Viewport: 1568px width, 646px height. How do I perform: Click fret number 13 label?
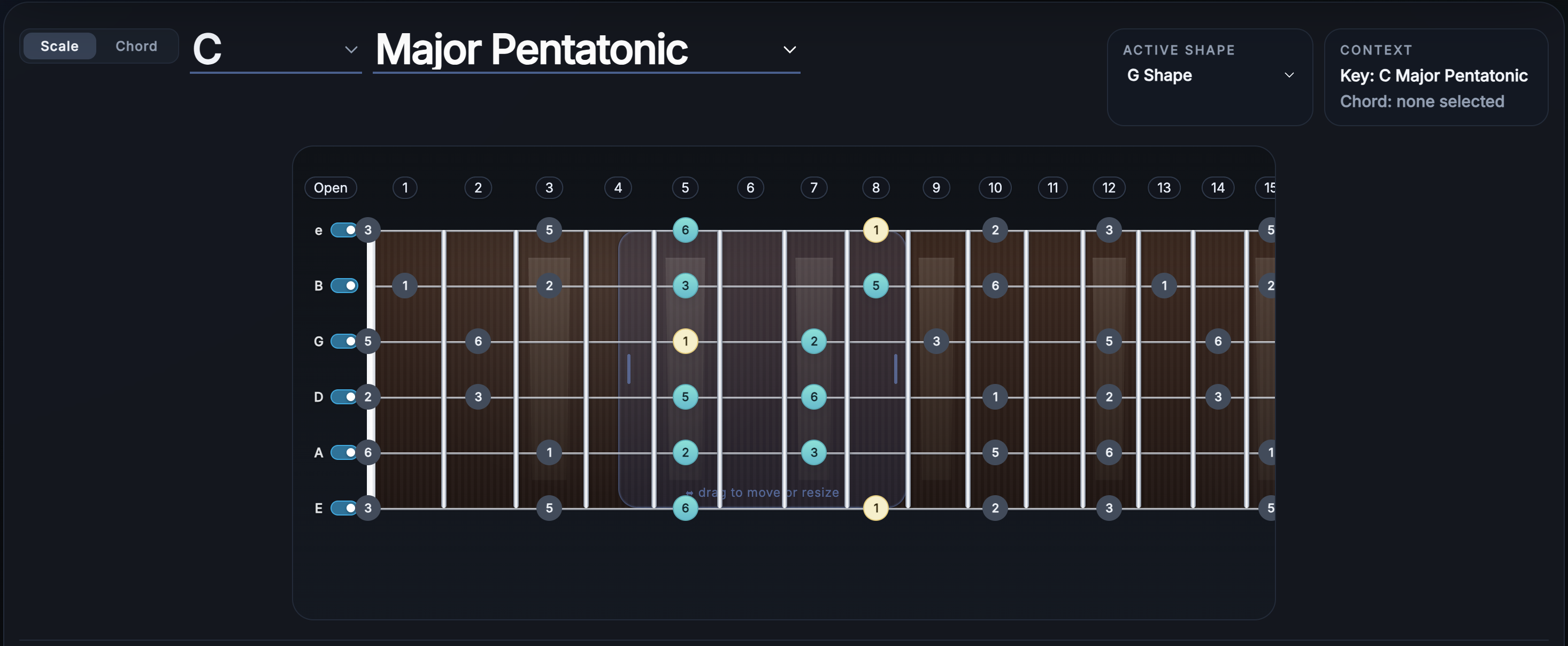[x=1164, y=188]
